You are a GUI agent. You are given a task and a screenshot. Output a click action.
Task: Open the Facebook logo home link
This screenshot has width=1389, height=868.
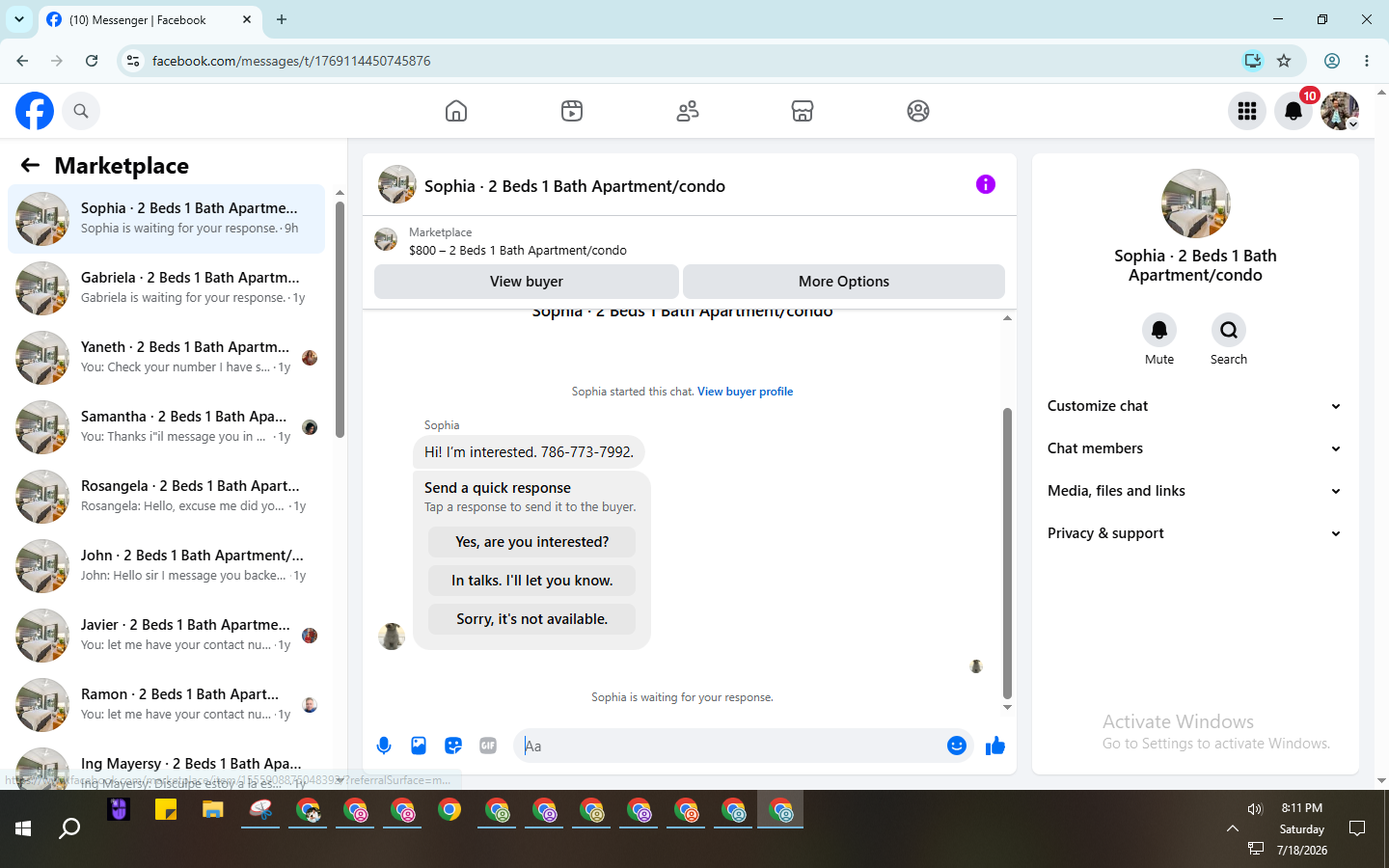(x=35, y=111)
